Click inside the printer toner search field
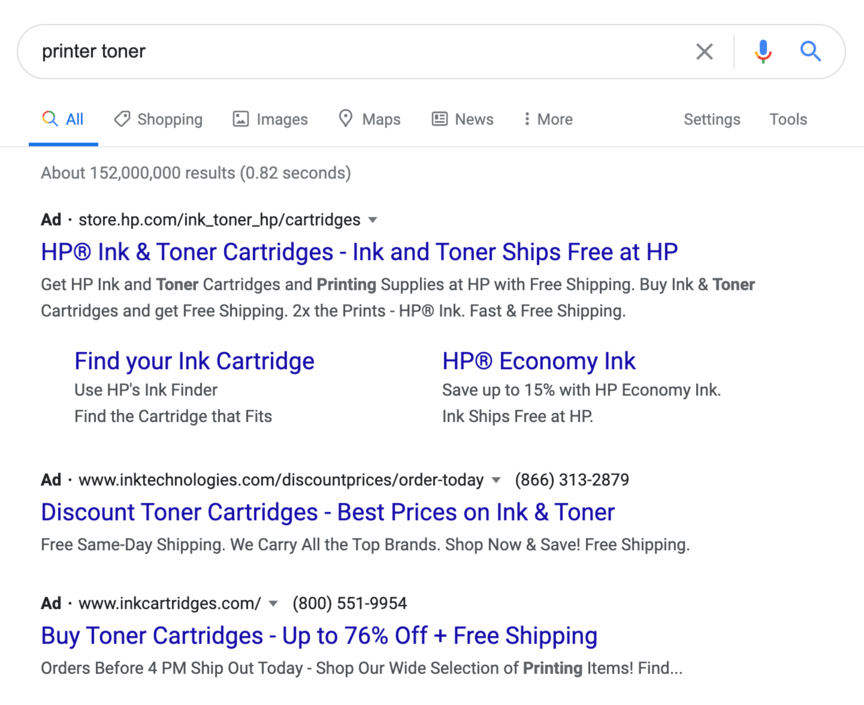Viewport: 864px width, 705px height. [353, 51]
